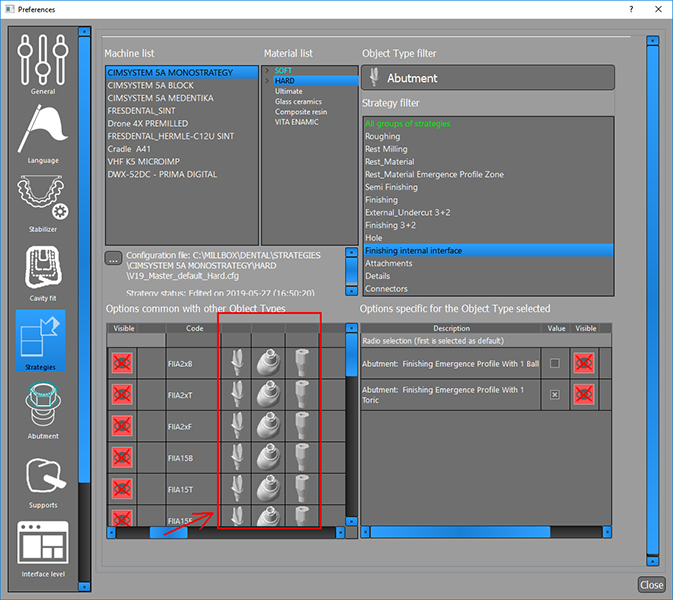This screenshot has width=673, height=600.
Task: Click the abutment base icon in FIIA2xT row
Action: [268, 394]
